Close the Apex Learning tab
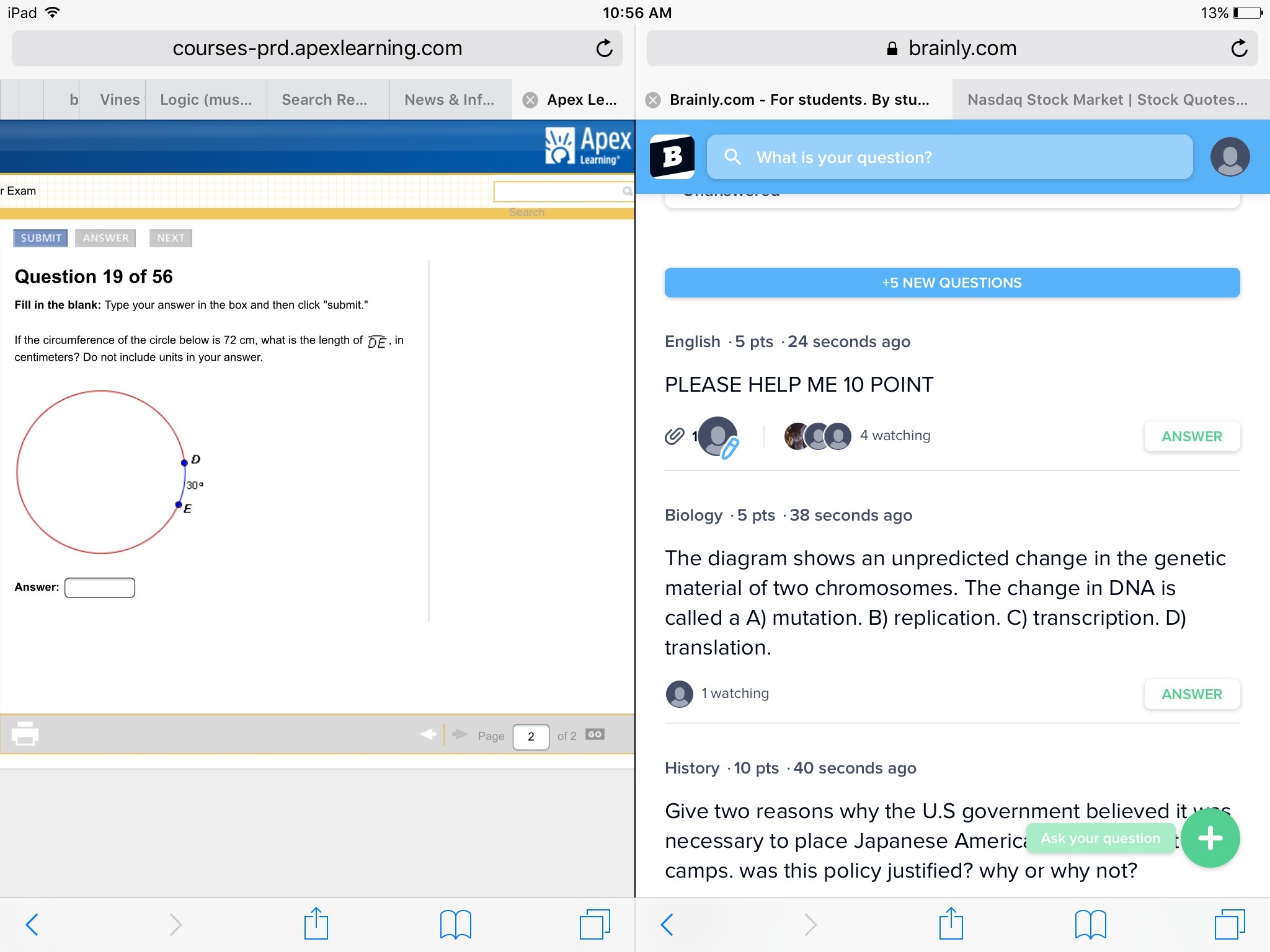Viewport: 1270px width, 952px height. [x=530, y=100]
